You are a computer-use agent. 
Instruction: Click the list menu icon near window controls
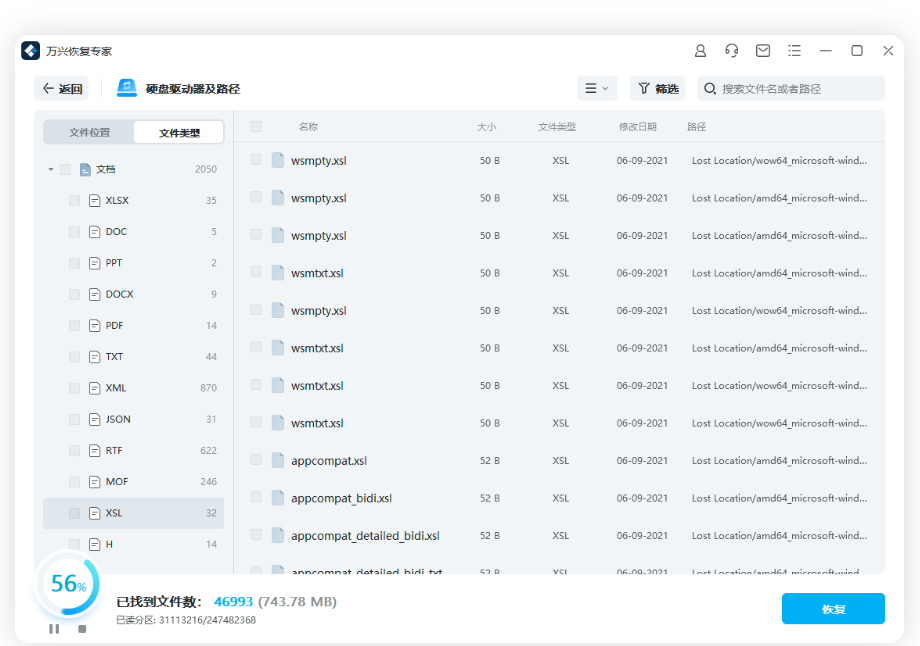tap(796, 50)
